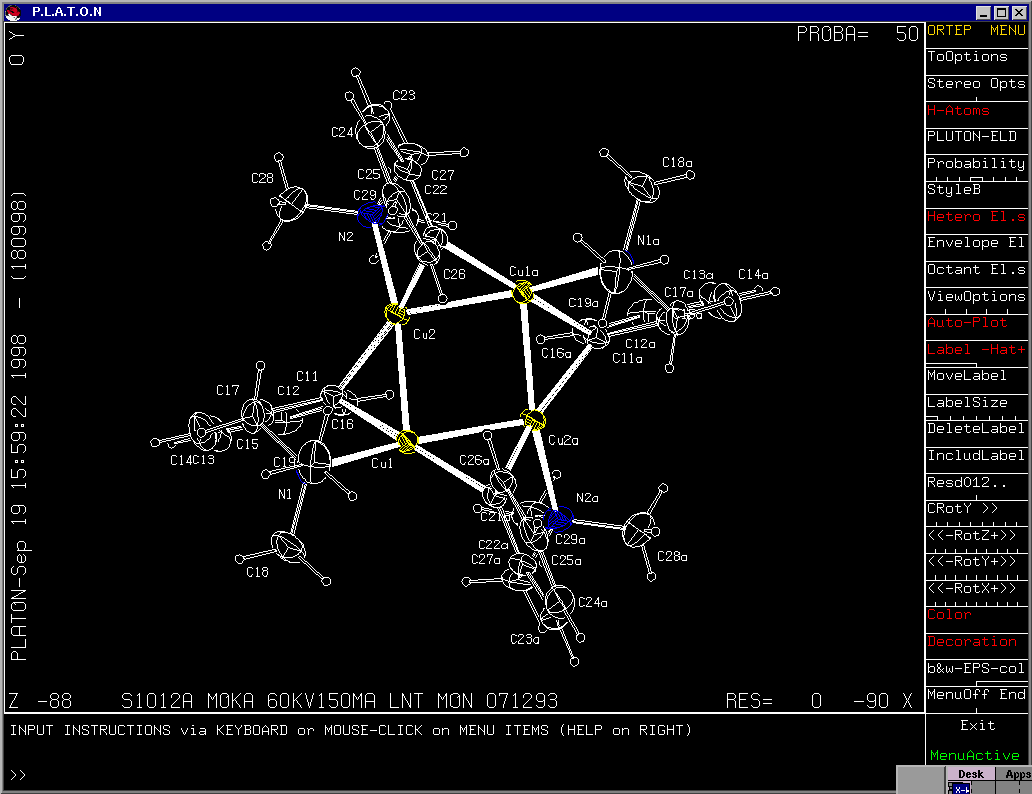
Task: Switch to PLUTON-ELD plot mode
Action: [976, 137]
